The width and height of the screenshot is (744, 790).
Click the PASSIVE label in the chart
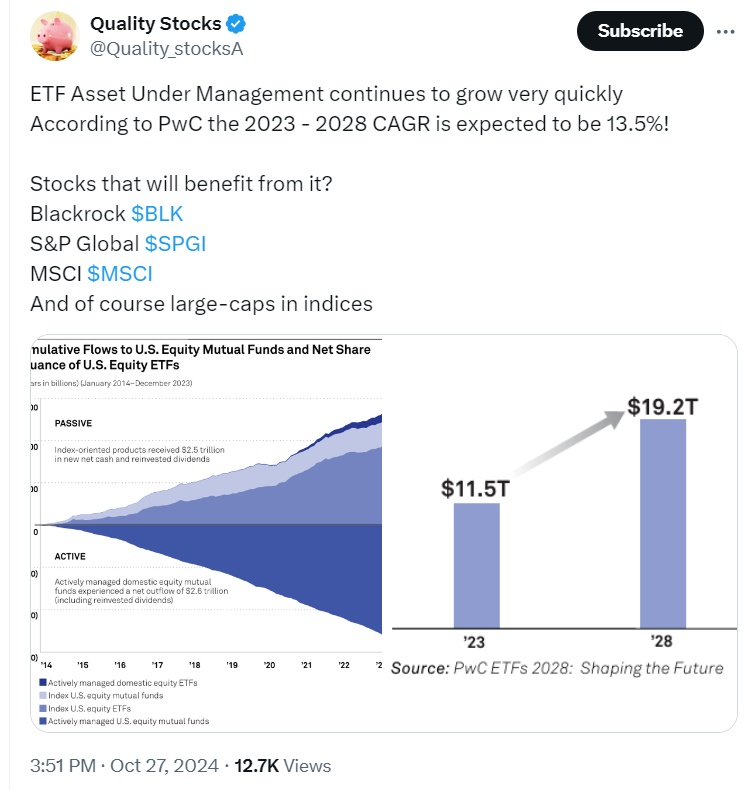tap(76, 424)
